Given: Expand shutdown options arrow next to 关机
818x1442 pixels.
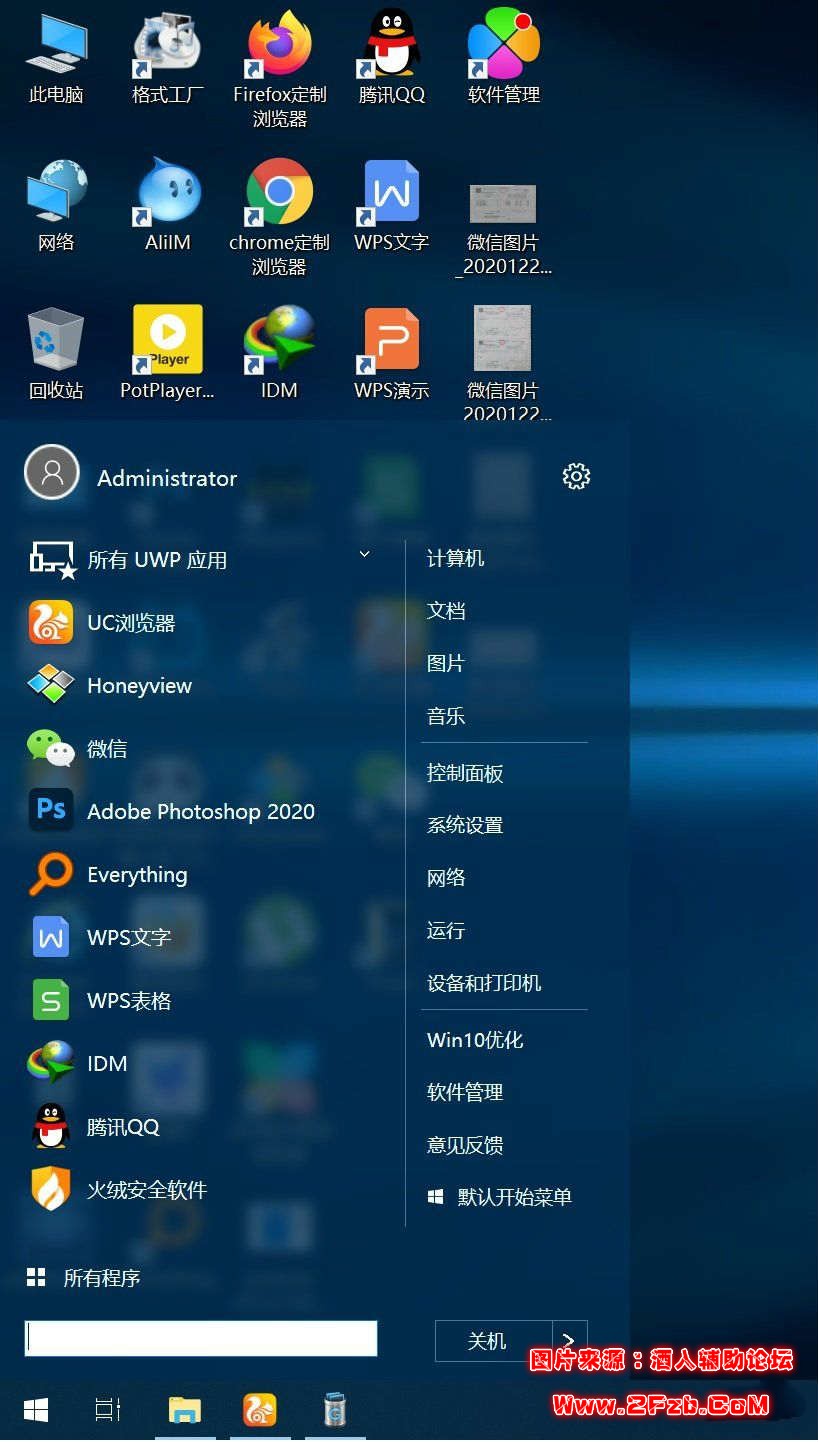Looking at the screenshot, I should [569, 1341].
